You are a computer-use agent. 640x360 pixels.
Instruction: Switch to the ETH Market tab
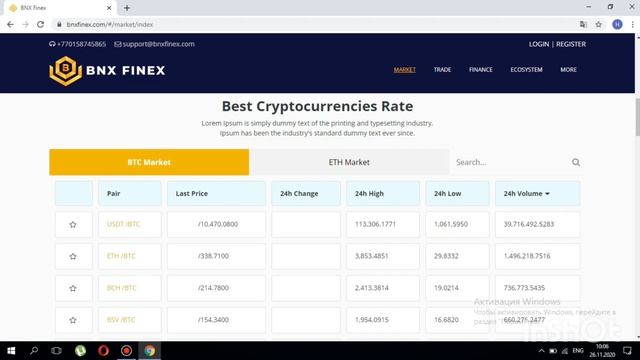pyautogui.click(x=349, y=162)
